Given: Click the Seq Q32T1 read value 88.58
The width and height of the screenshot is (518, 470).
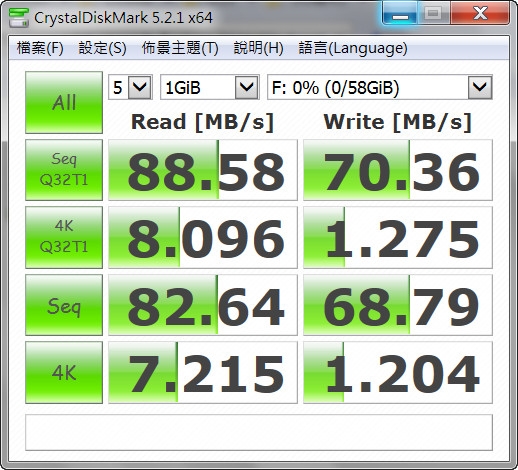Looking at the screenshot, I should click(203, 170).
